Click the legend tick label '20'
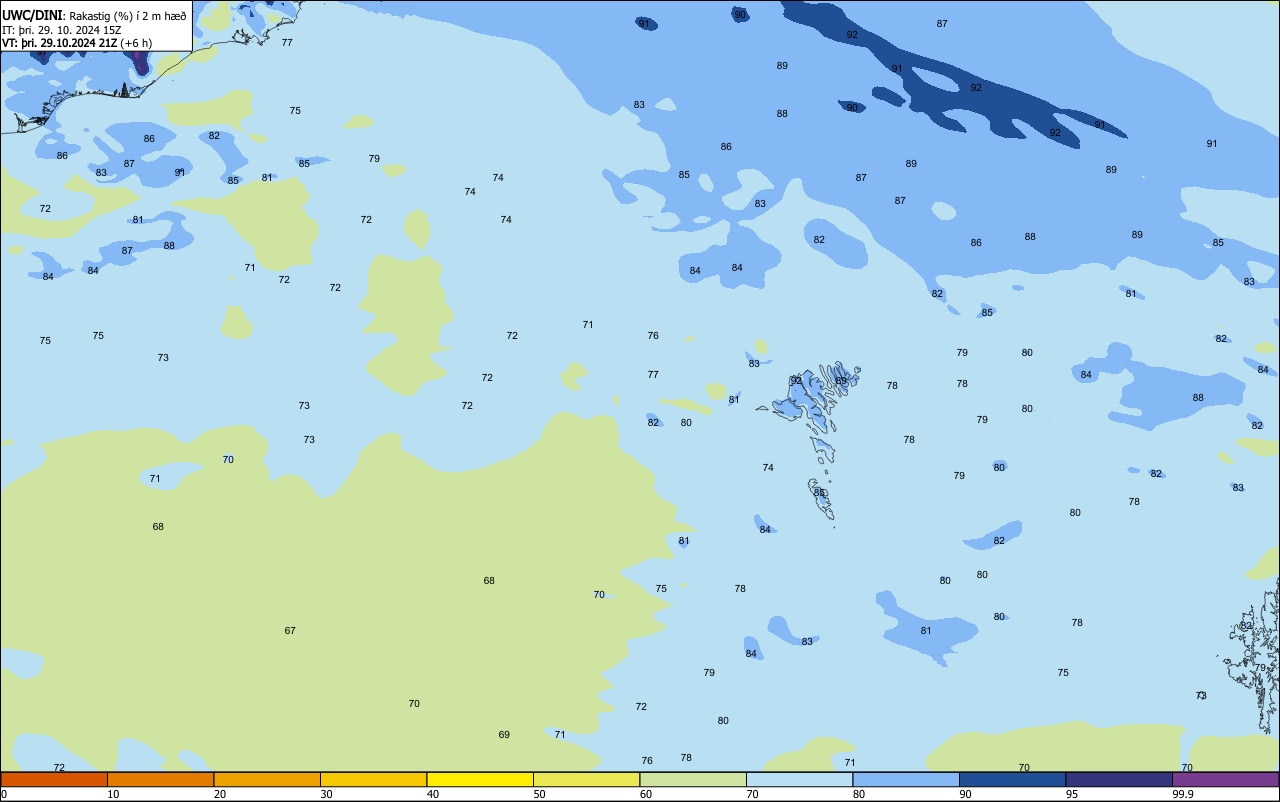The image size is (1280, 802). pyautogui.click(x=220, y=794)
